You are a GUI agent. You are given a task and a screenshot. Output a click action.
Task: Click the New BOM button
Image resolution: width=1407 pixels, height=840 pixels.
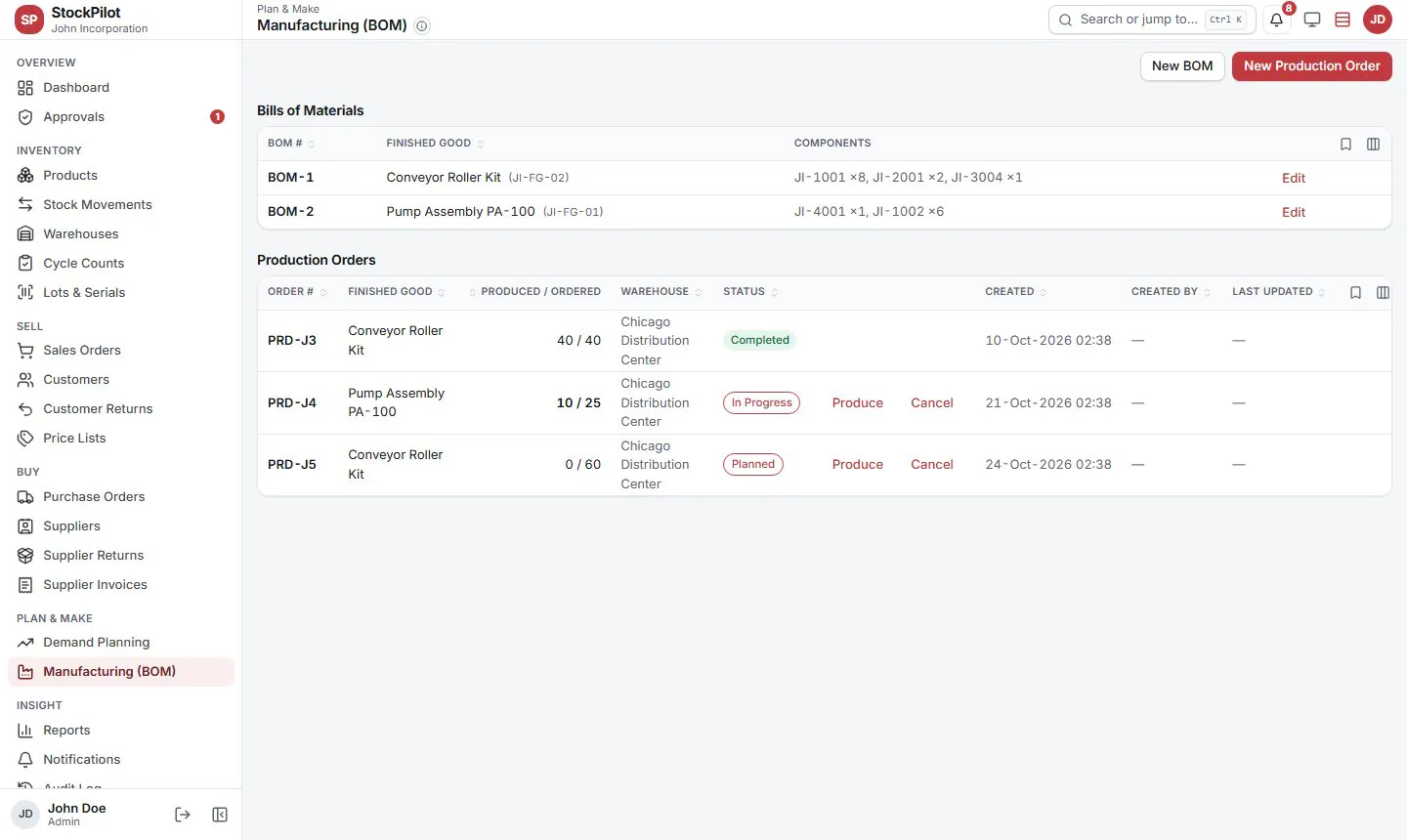coord(1182,66)
